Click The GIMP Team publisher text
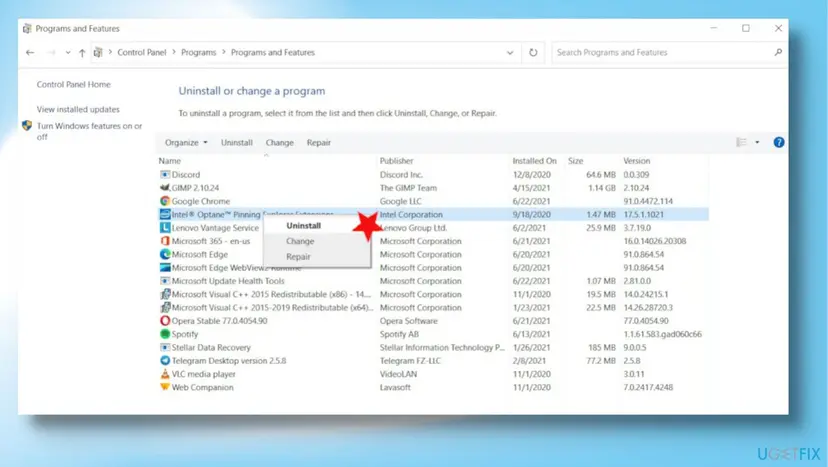Image resolution: width=828 pixels, height=467 pixels. tap(408, 188)
